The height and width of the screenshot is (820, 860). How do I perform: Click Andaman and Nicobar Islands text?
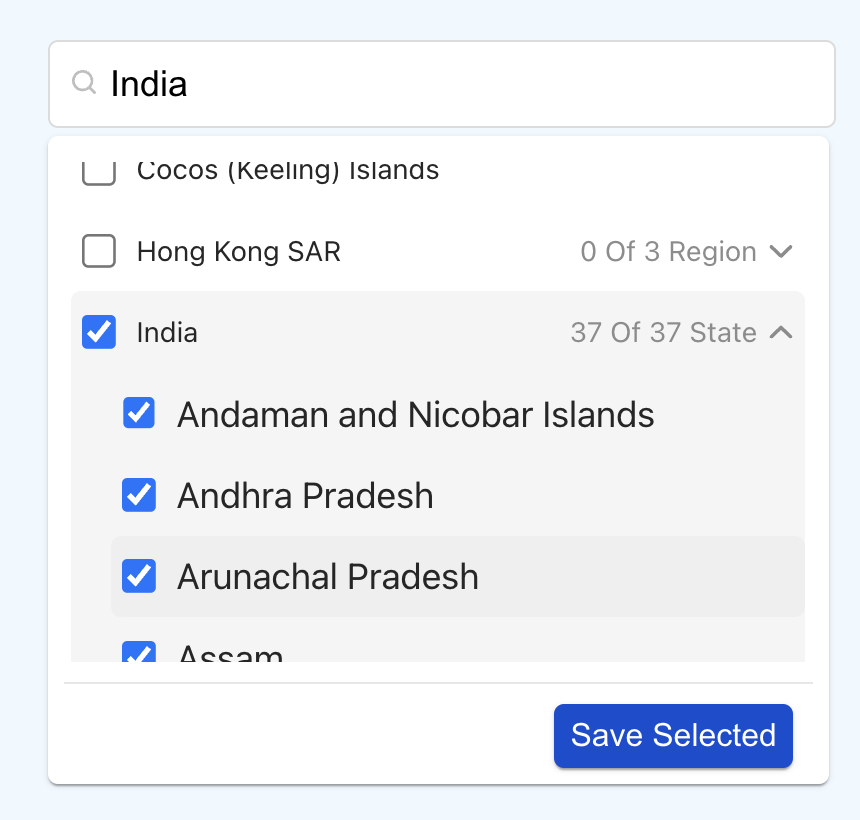[x=416, y=414]
